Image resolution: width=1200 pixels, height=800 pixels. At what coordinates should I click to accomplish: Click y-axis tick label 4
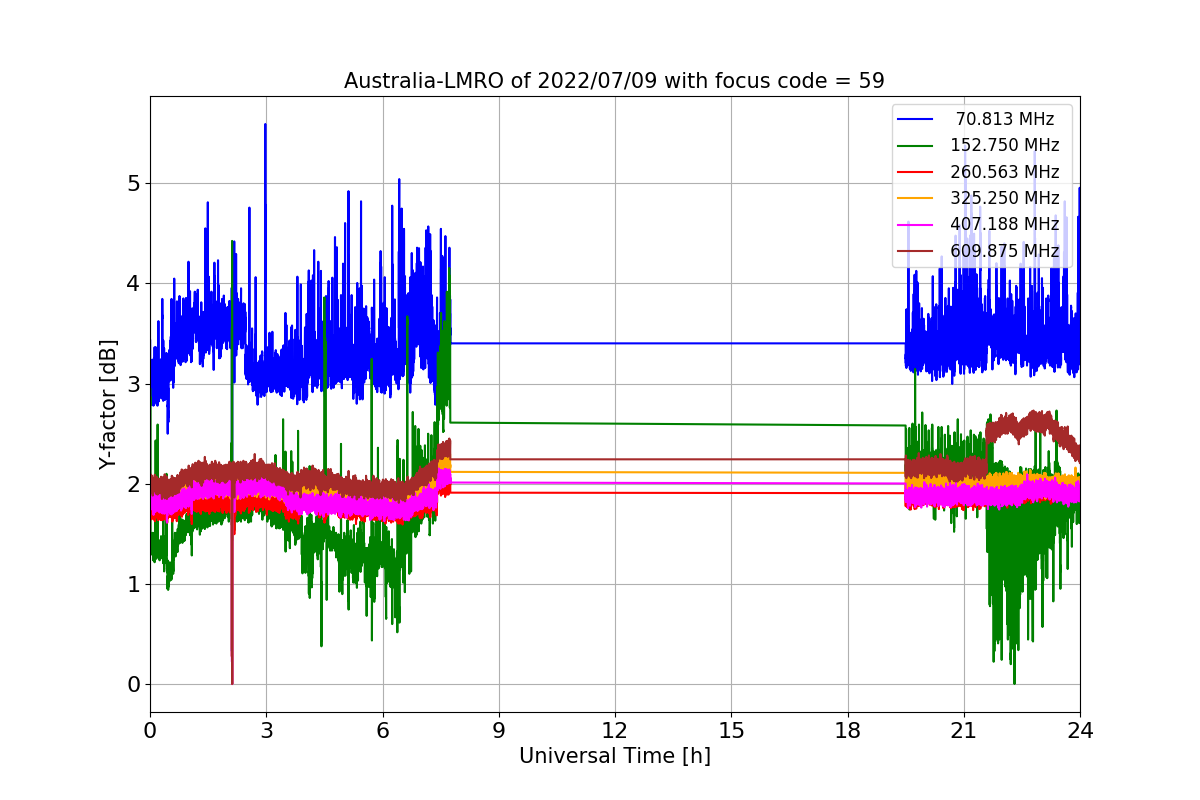[132, 284]
